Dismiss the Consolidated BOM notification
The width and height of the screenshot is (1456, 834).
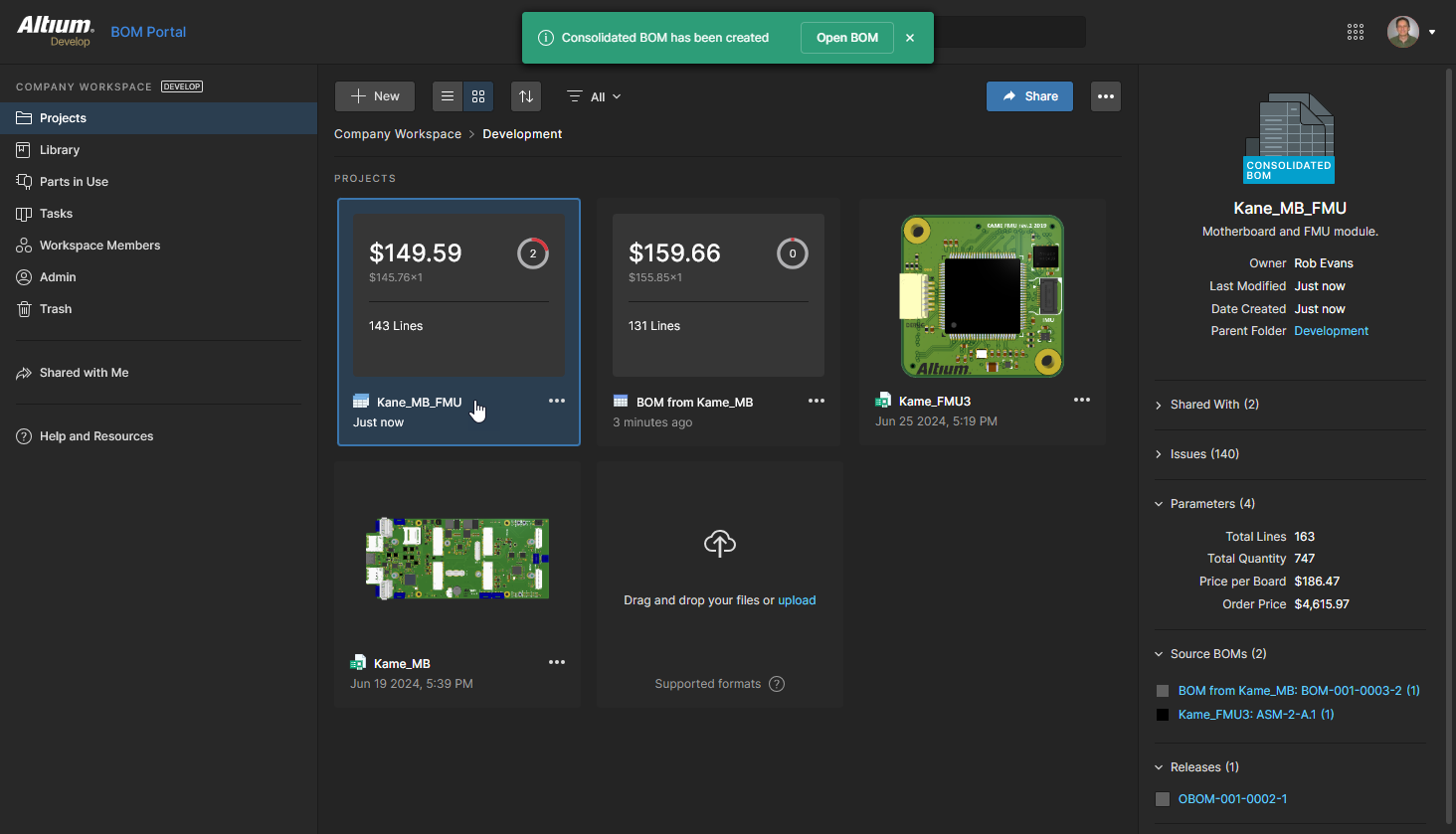coord(910,38)
